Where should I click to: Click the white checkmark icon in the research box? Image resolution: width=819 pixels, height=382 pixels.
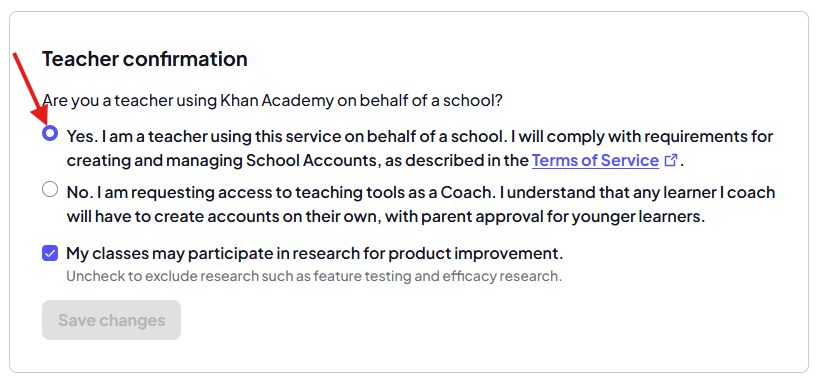tap(50, 254)
